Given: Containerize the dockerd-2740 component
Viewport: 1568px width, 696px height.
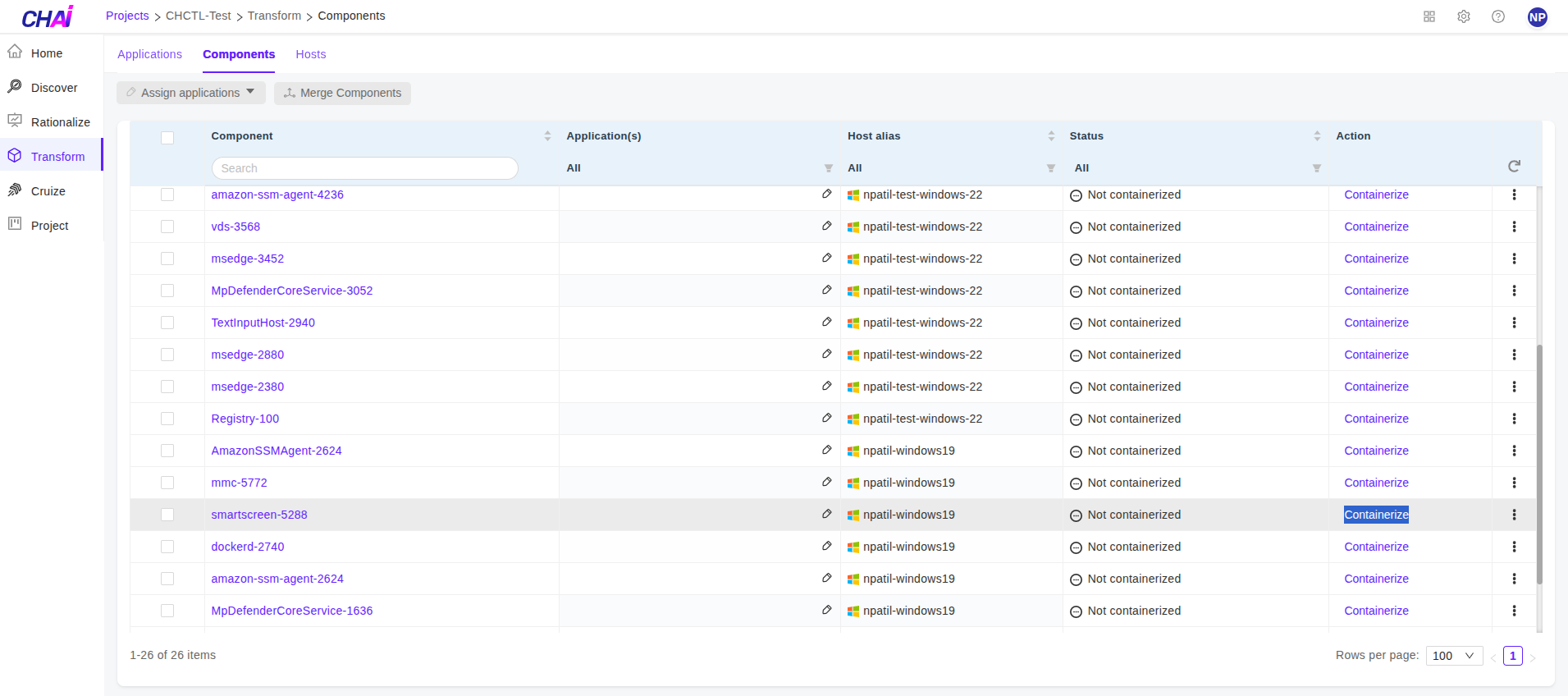Looking at the screenshot, I should click(1376, 547).
